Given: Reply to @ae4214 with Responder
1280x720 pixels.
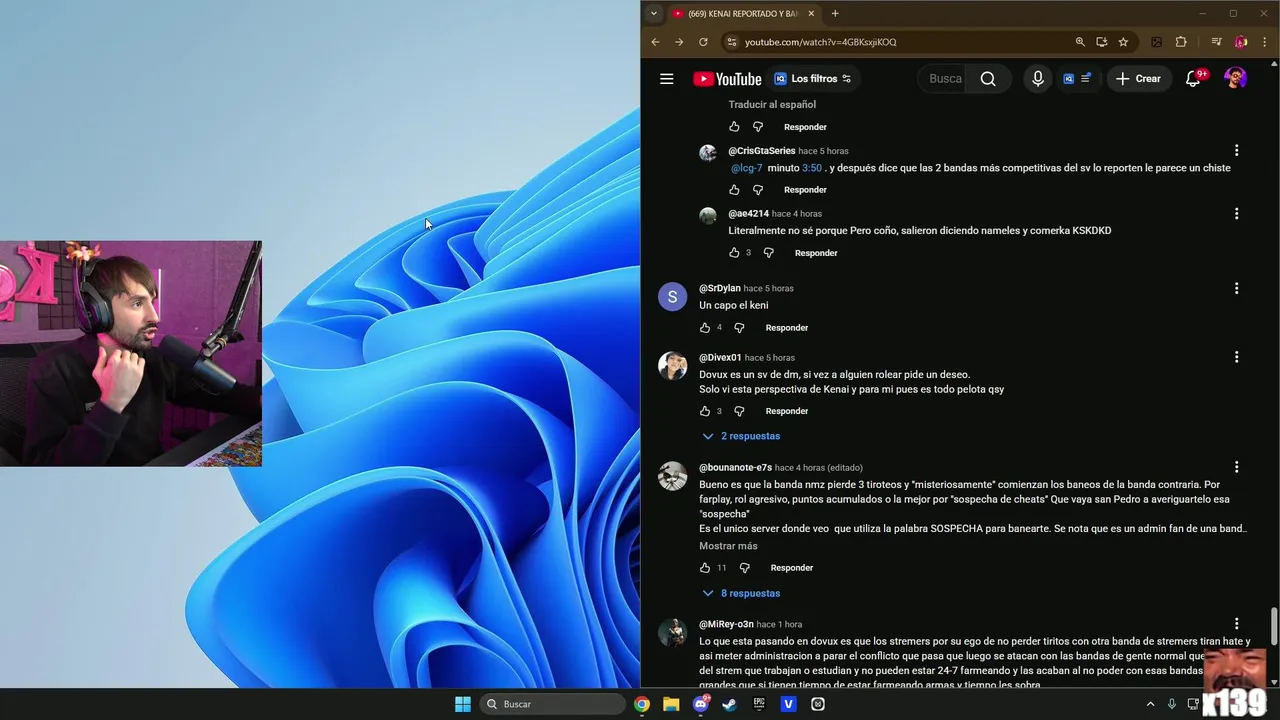Looking at the screenshot, I should tap(816, 253).
